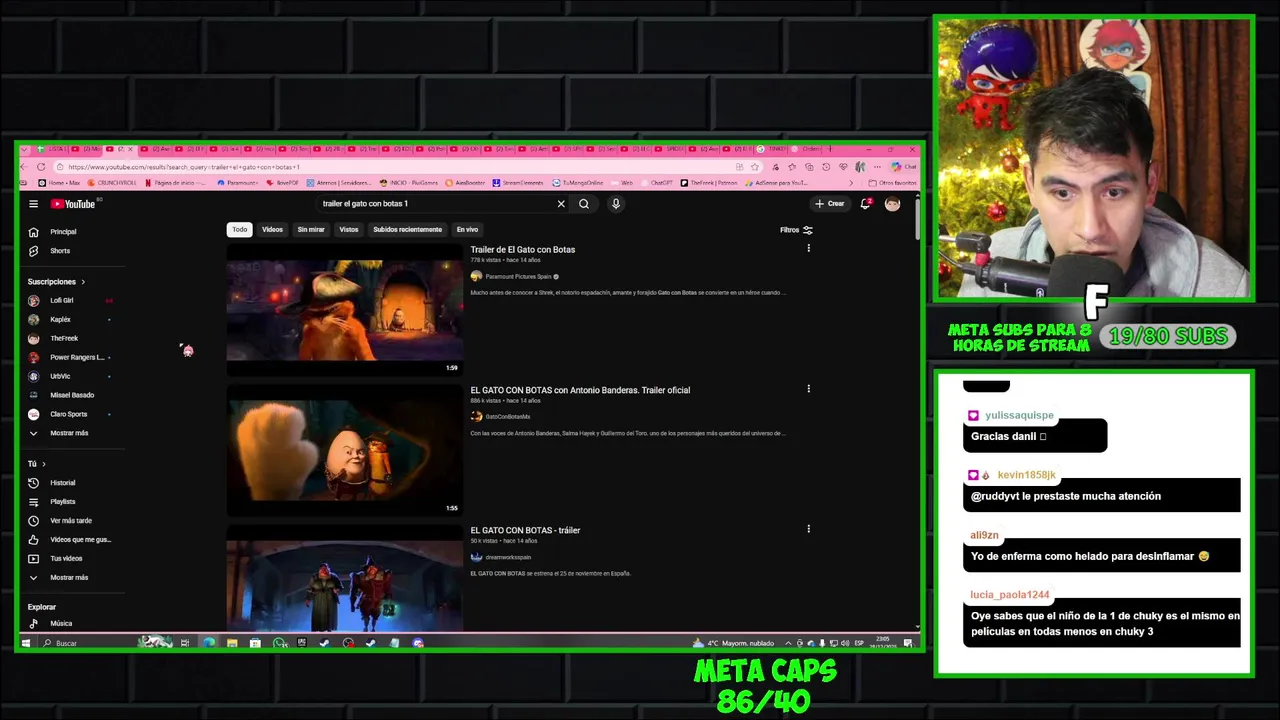Open browser settings three-dots menu
Screen dimensions: 1280x720
877,167
